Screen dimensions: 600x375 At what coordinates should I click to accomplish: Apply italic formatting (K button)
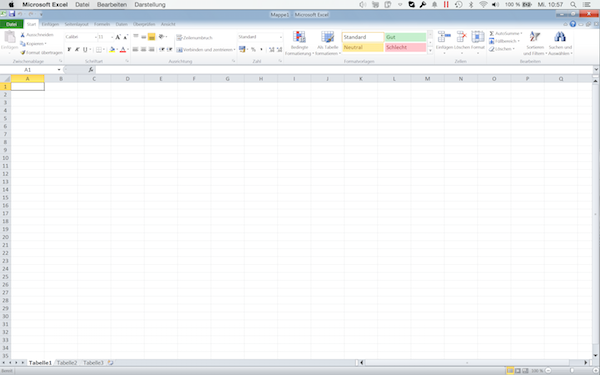pyautogui.click(x=77, y=49)
